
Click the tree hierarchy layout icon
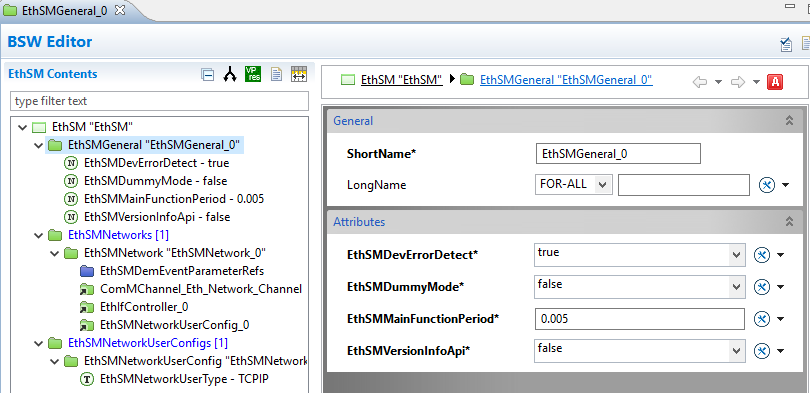[x=230, y=74]
